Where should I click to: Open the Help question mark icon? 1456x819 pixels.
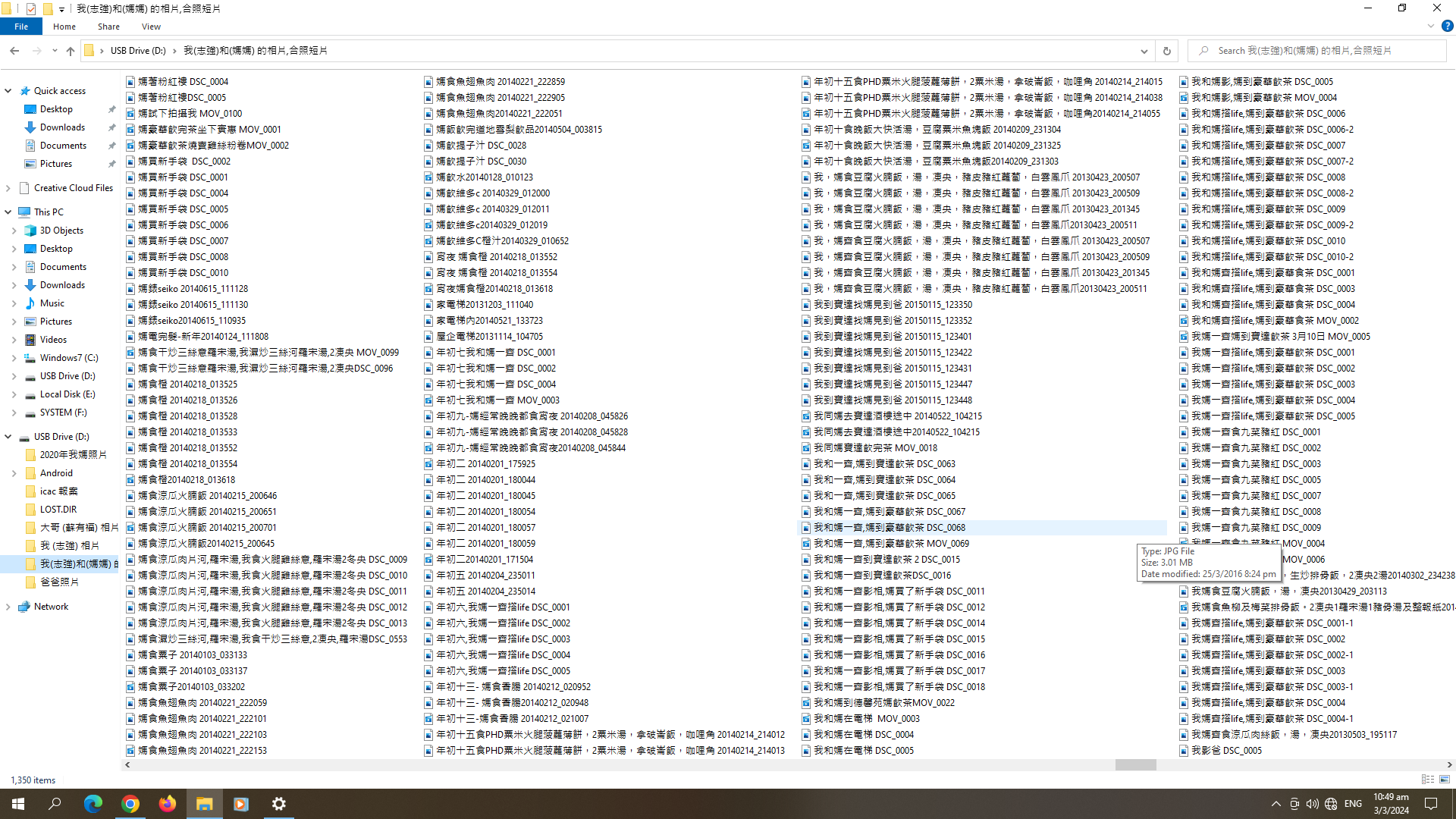(1447, 26)
